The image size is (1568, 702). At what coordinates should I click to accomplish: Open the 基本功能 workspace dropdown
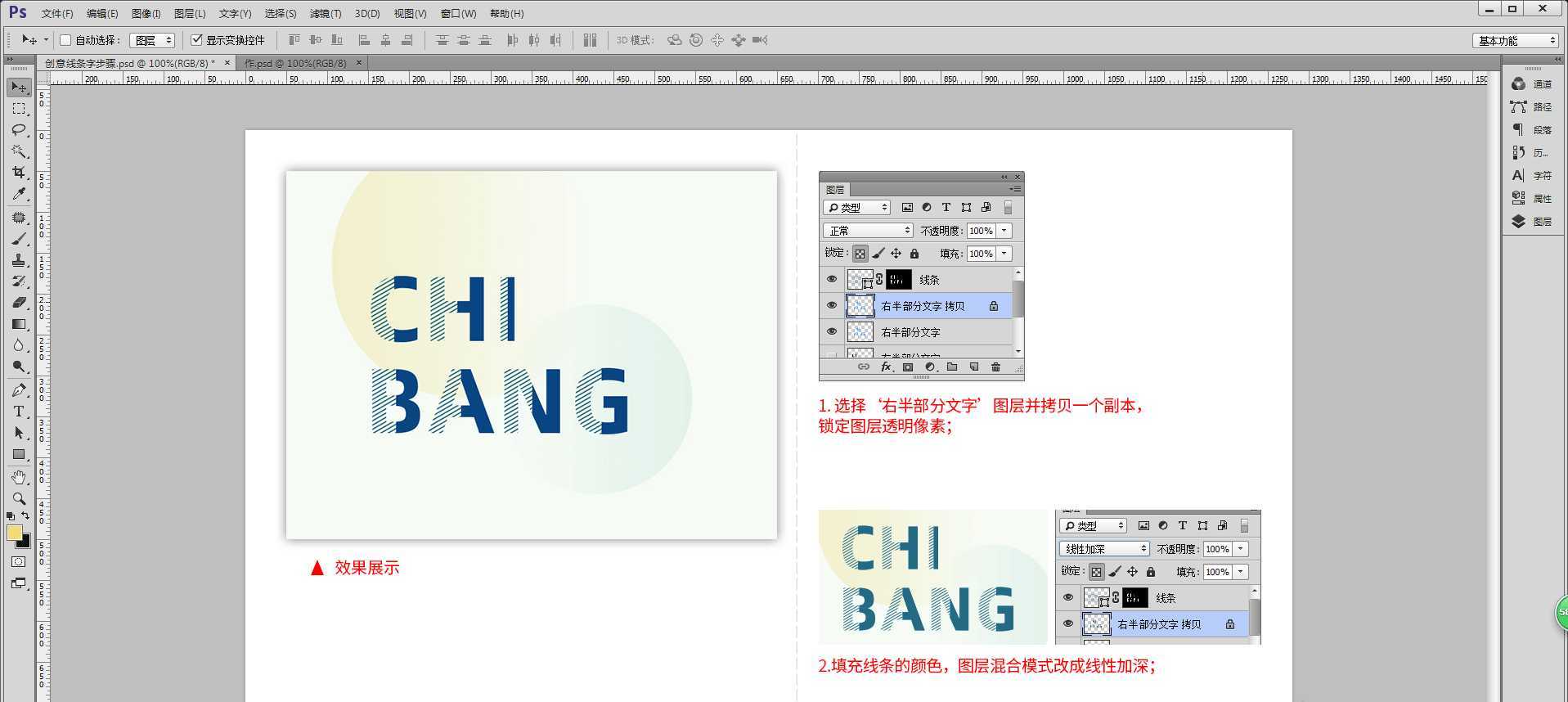1516,40
